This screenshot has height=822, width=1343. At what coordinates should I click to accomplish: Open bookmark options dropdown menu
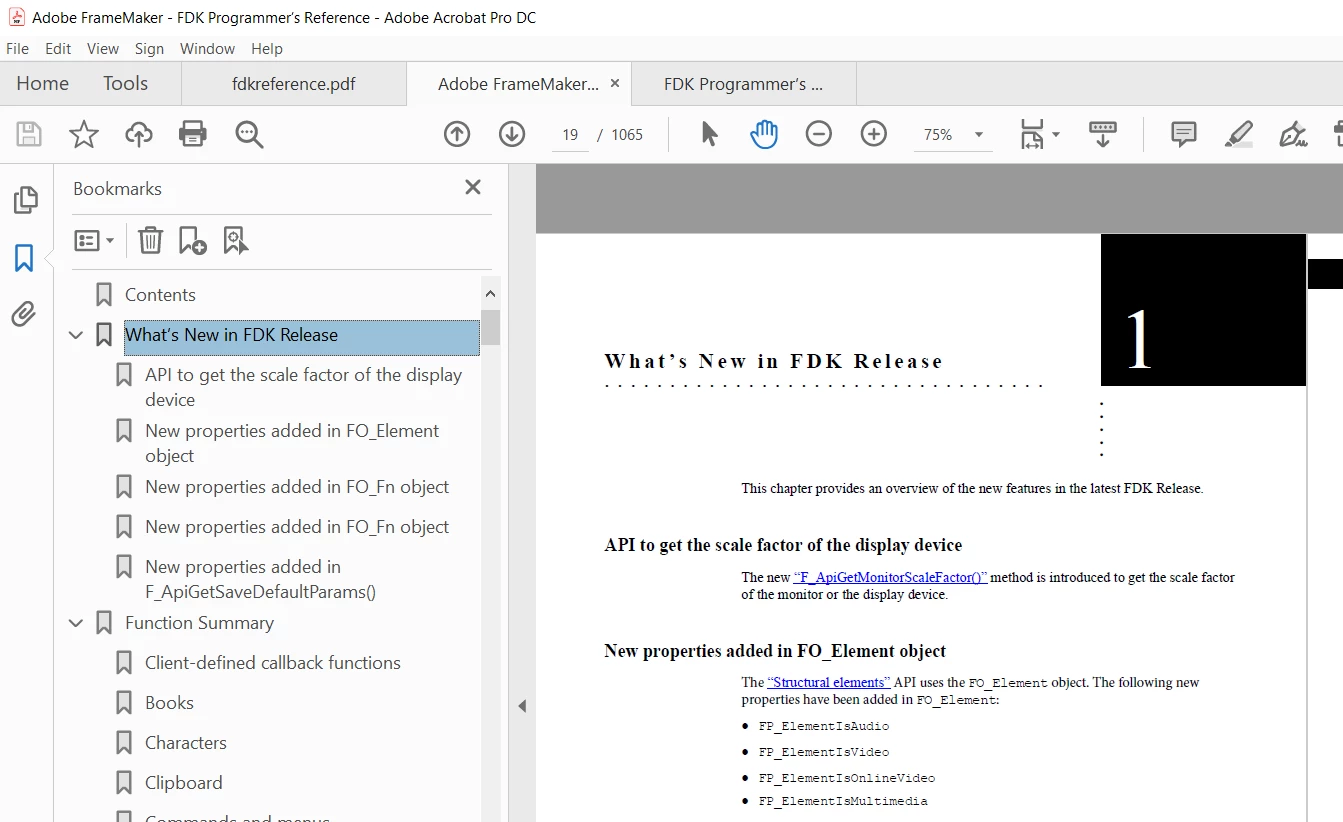point(95,240)
